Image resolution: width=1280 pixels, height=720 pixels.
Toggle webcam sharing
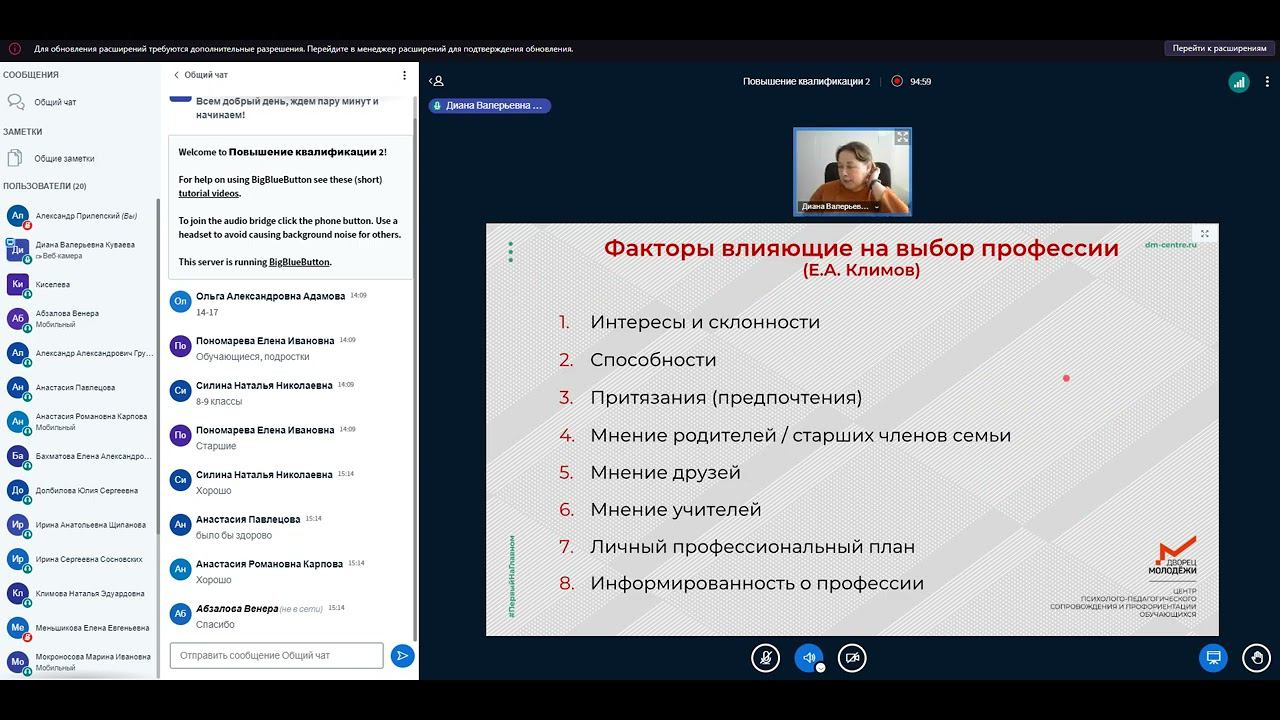pyautogui.click(x=852, y=658)
